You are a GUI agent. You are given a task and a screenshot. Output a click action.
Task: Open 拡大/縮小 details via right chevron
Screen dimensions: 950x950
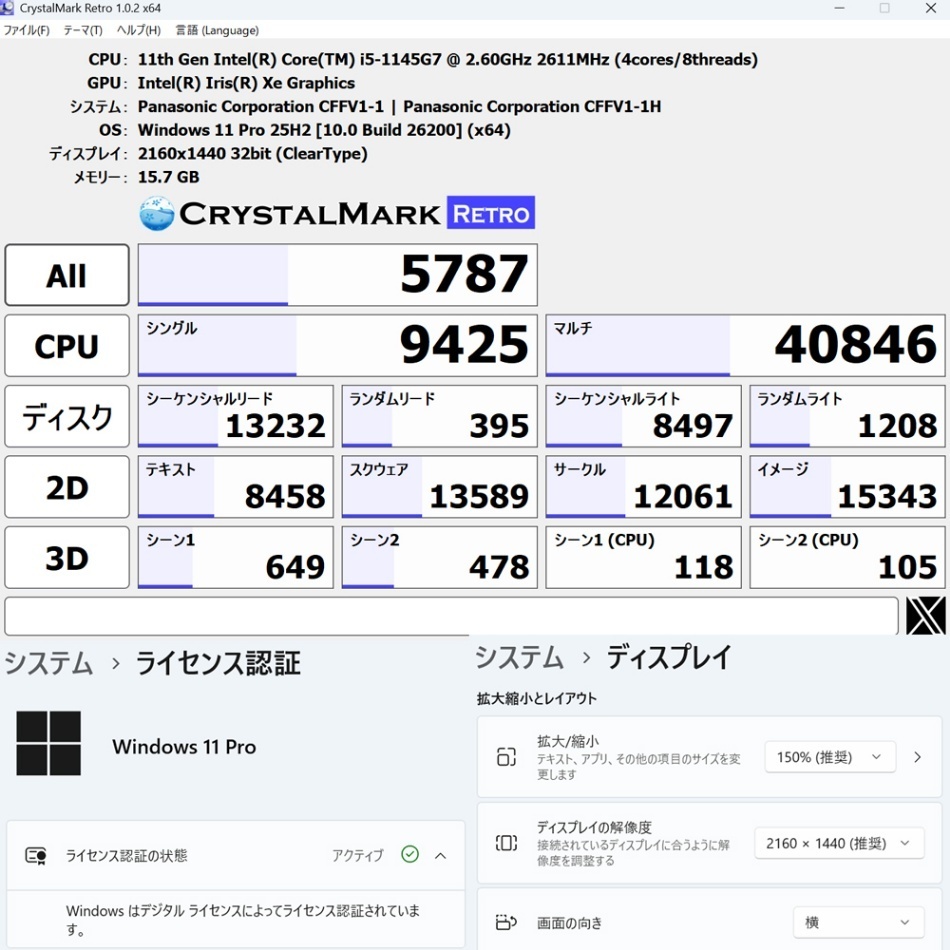tap(917, 757)
